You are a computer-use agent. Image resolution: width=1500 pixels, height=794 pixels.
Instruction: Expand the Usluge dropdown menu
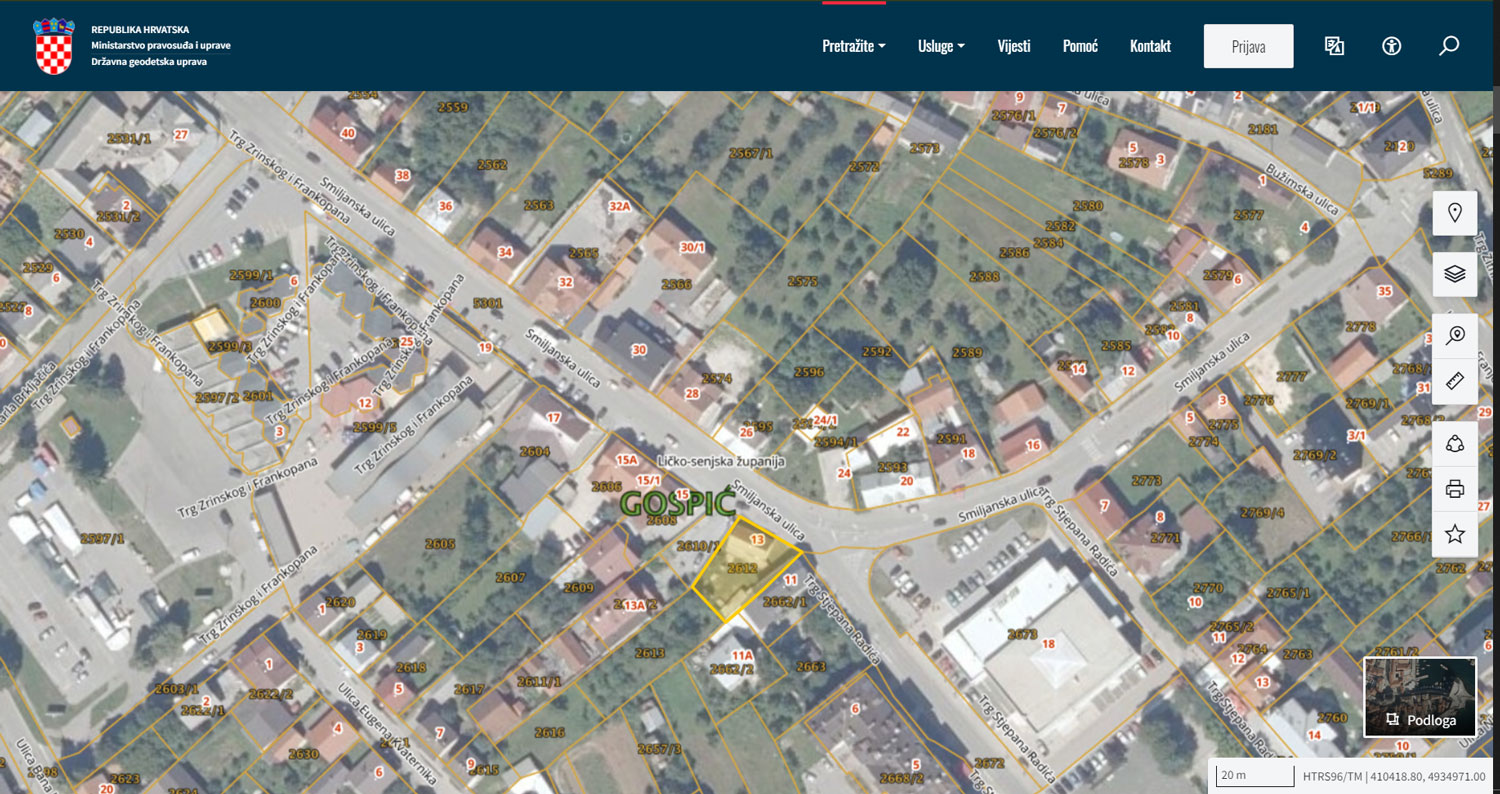(941, 46)
